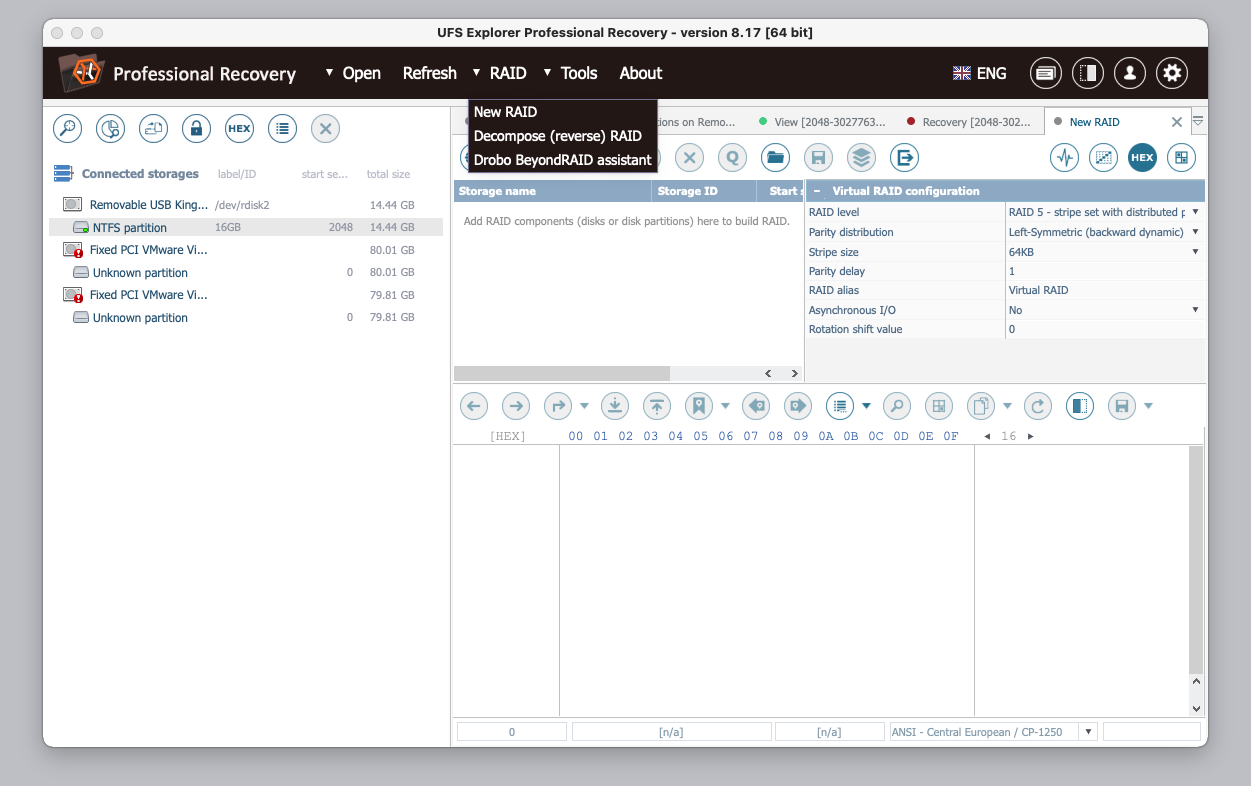Select the Removable USB King... storage
1251x786 pixels.
pos(246,205)
